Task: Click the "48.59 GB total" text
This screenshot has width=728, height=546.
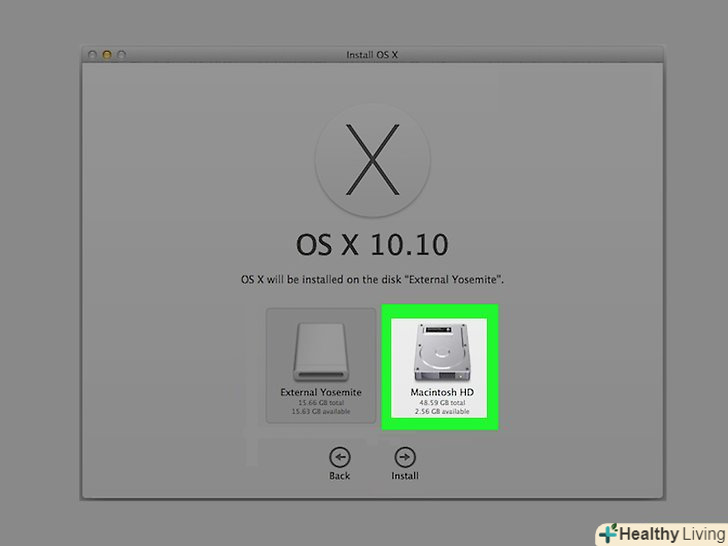Action: 442,403
